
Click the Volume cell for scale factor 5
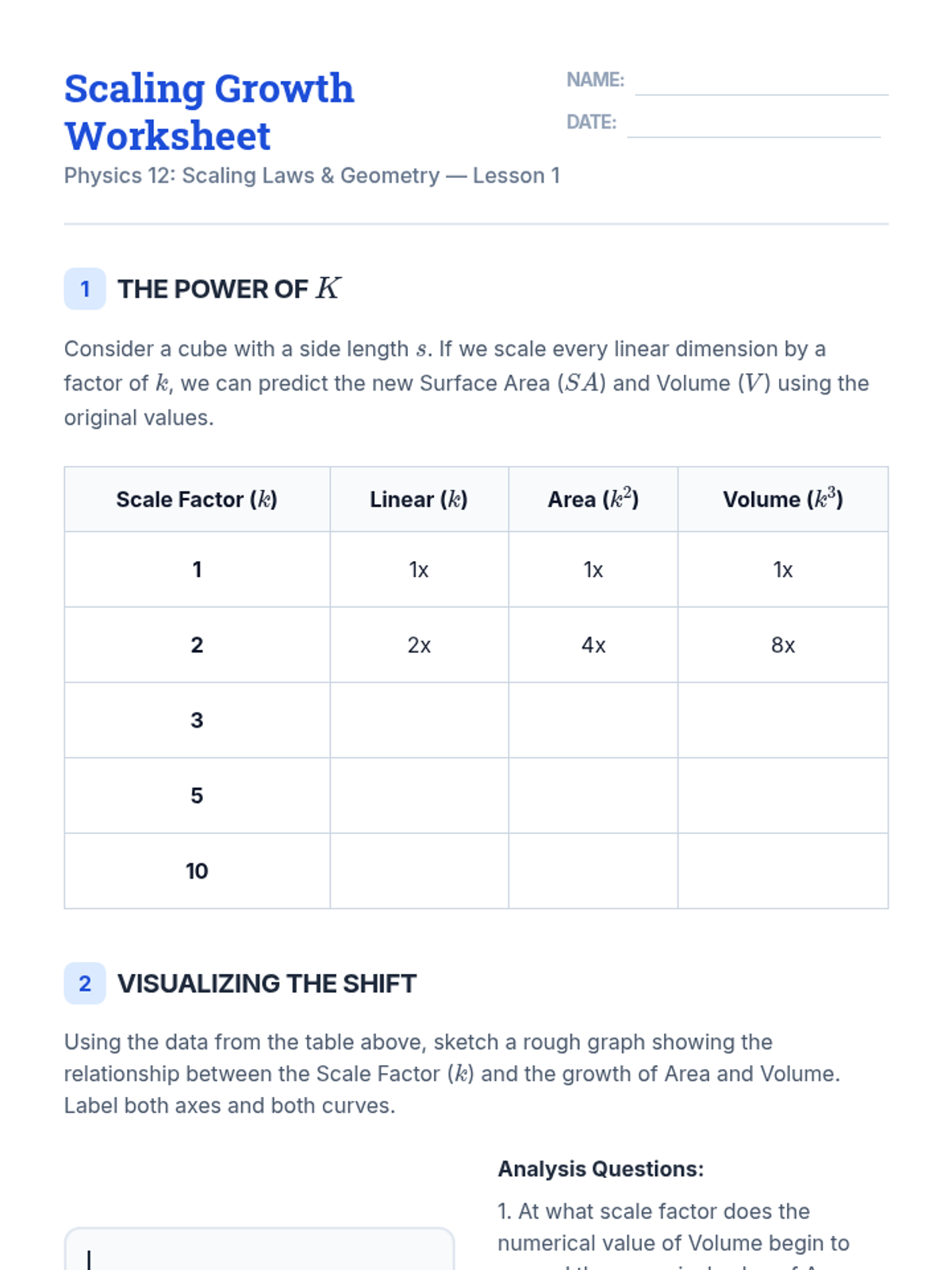click(782, 795)
